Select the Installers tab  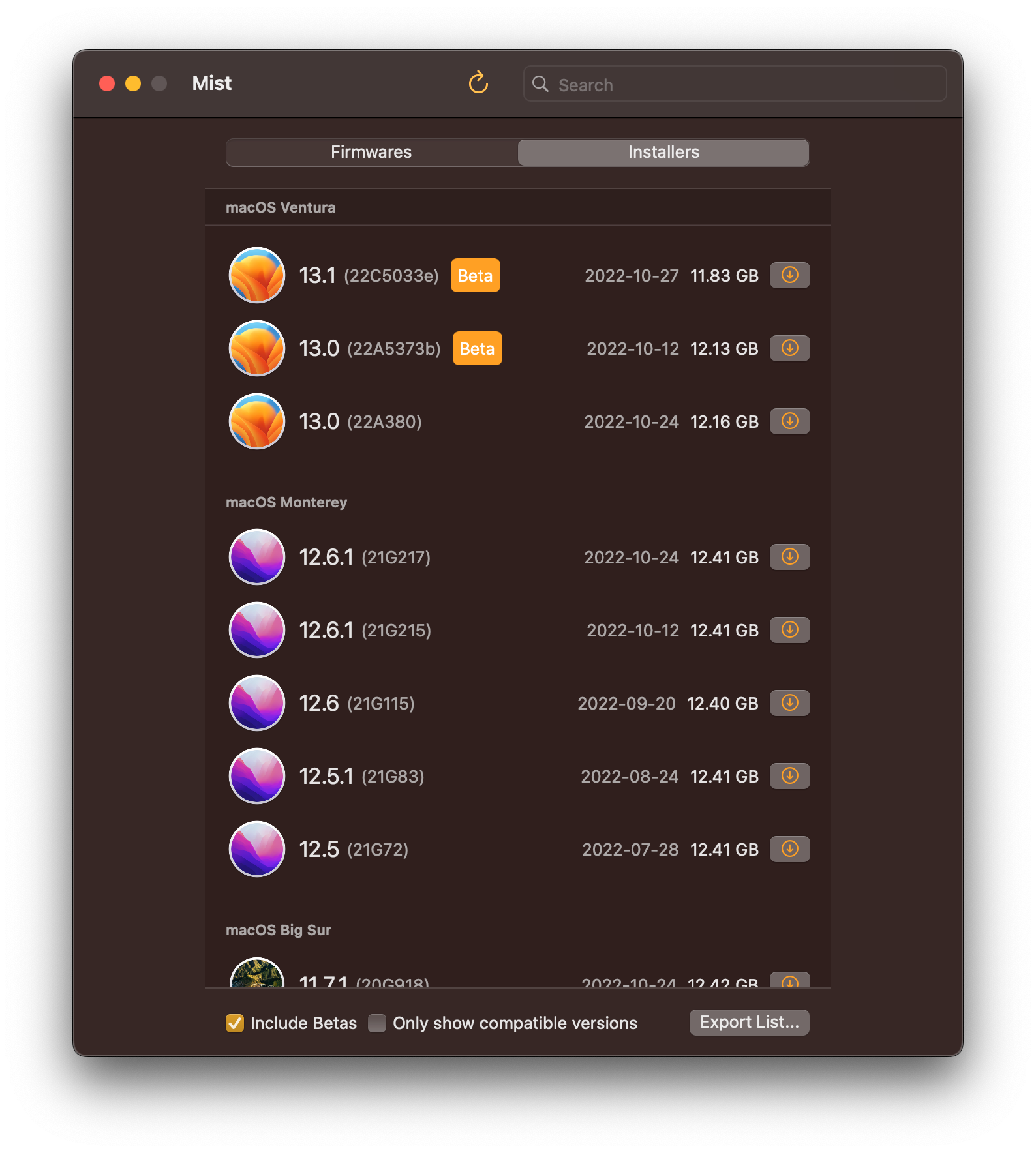click(x=663, y=152)
